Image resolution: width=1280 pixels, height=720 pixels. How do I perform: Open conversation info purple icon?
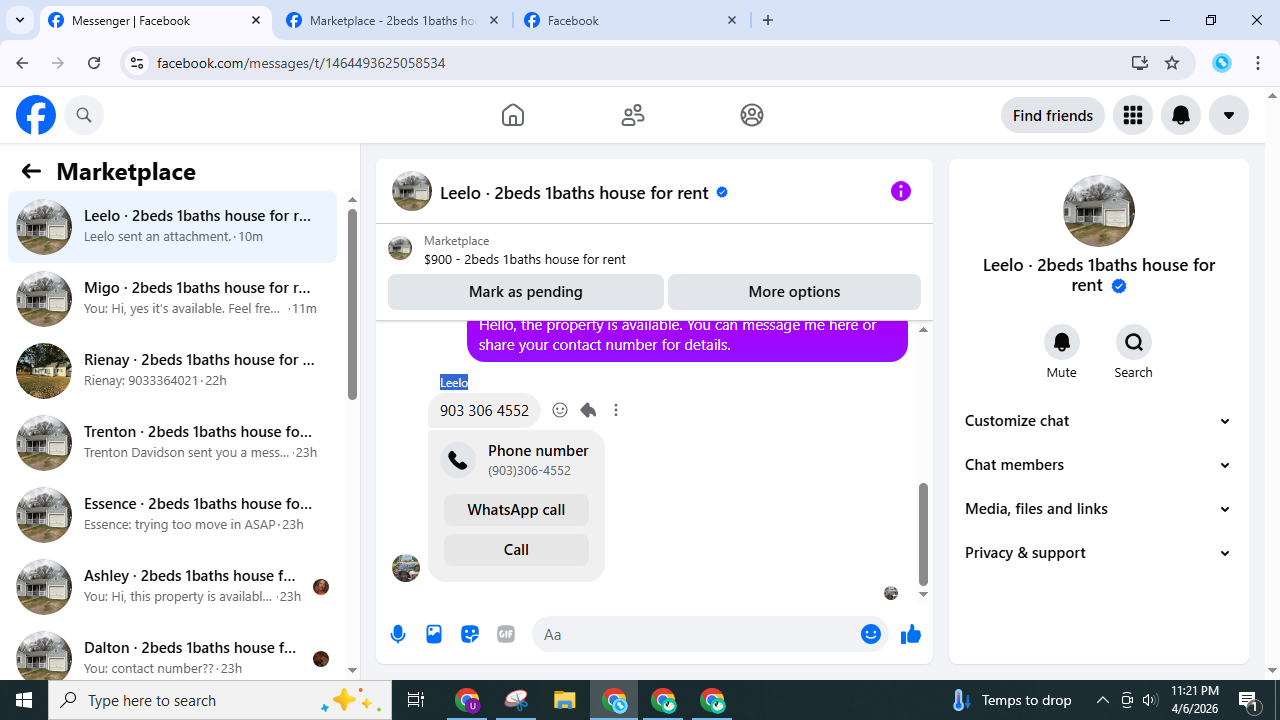[x=901, y=191]
